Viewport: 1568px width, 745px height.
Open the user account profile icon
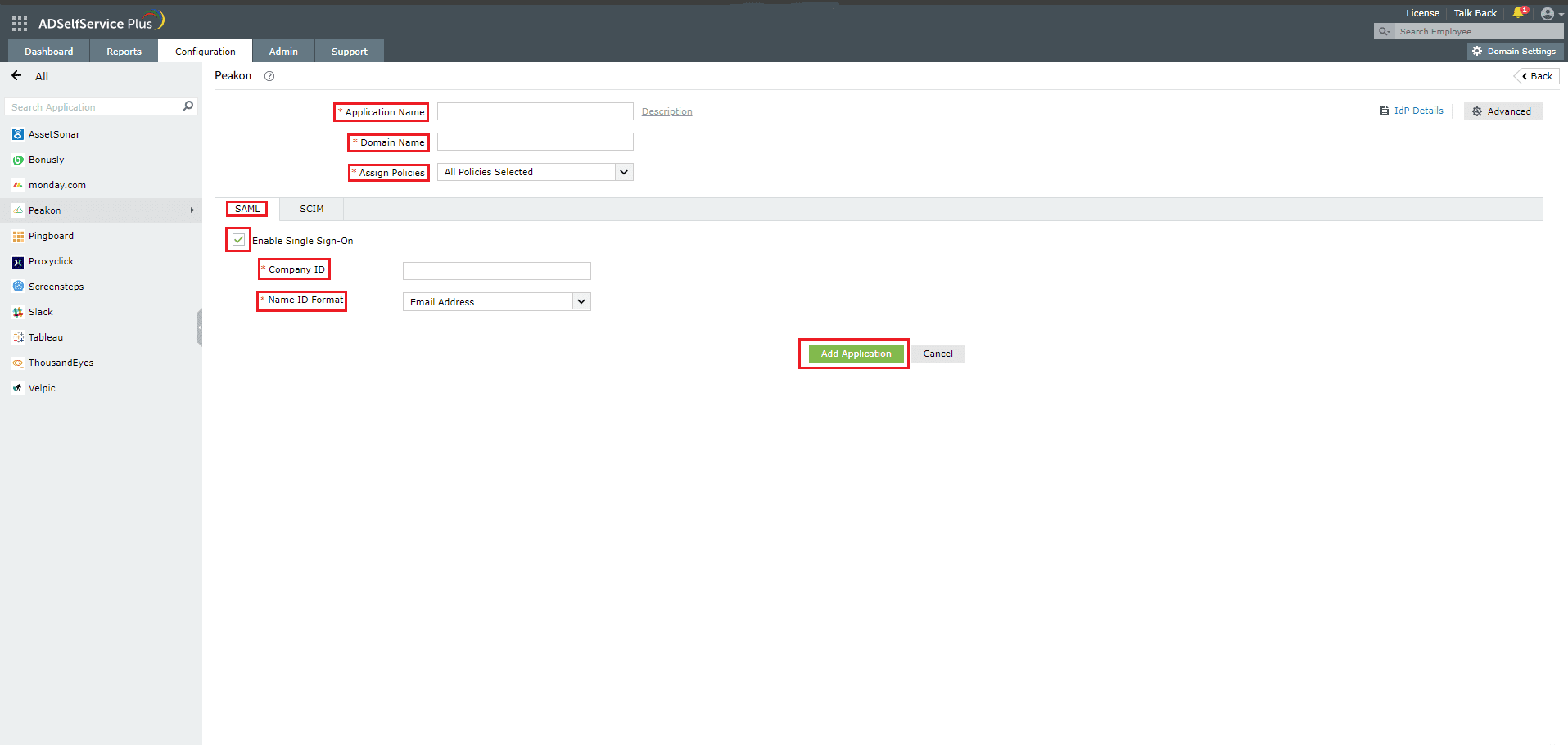pos(1548,14)
